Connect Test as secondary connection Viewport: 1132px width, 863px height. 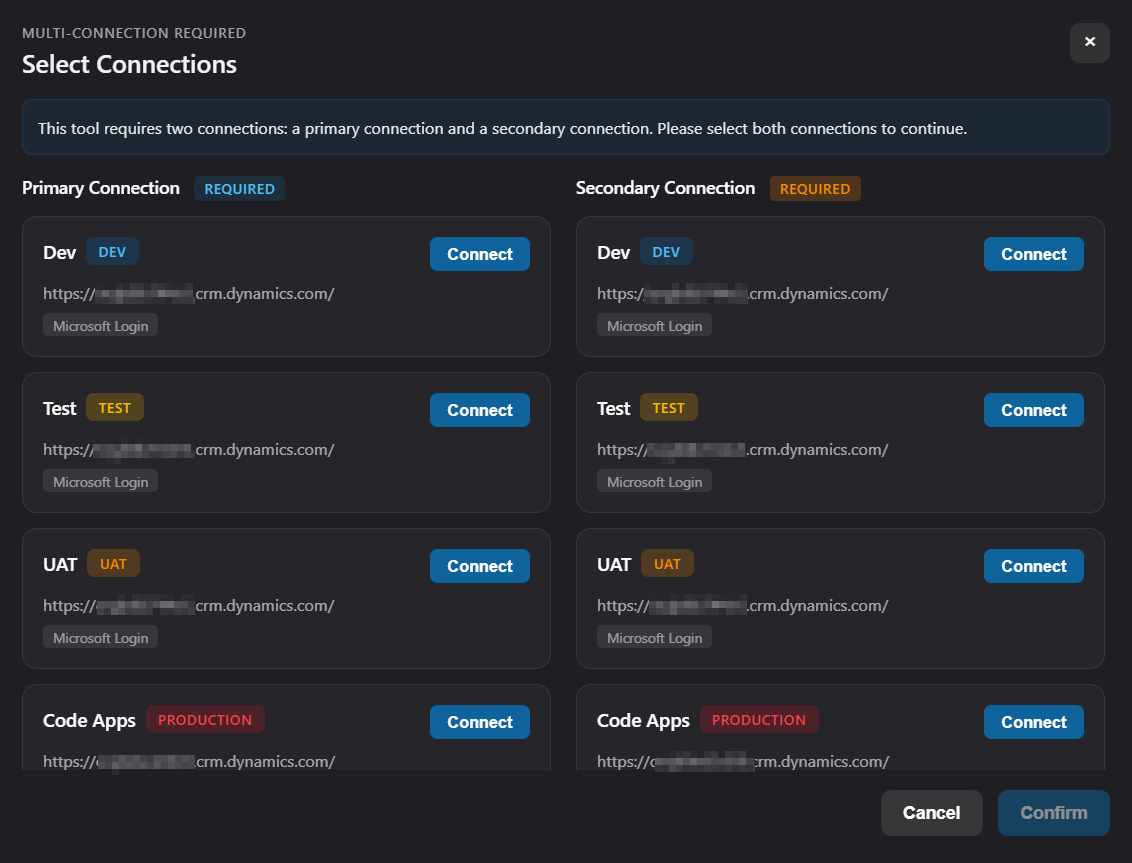[x=1033, y=410]
